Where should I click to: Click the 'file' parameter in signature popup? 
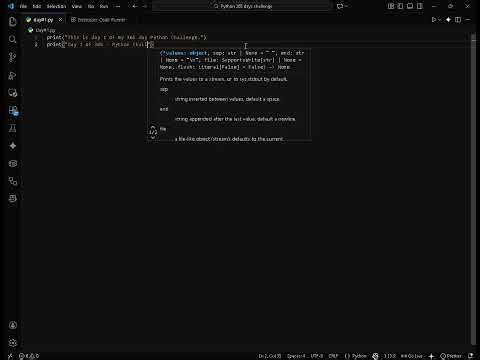(163, 129)
